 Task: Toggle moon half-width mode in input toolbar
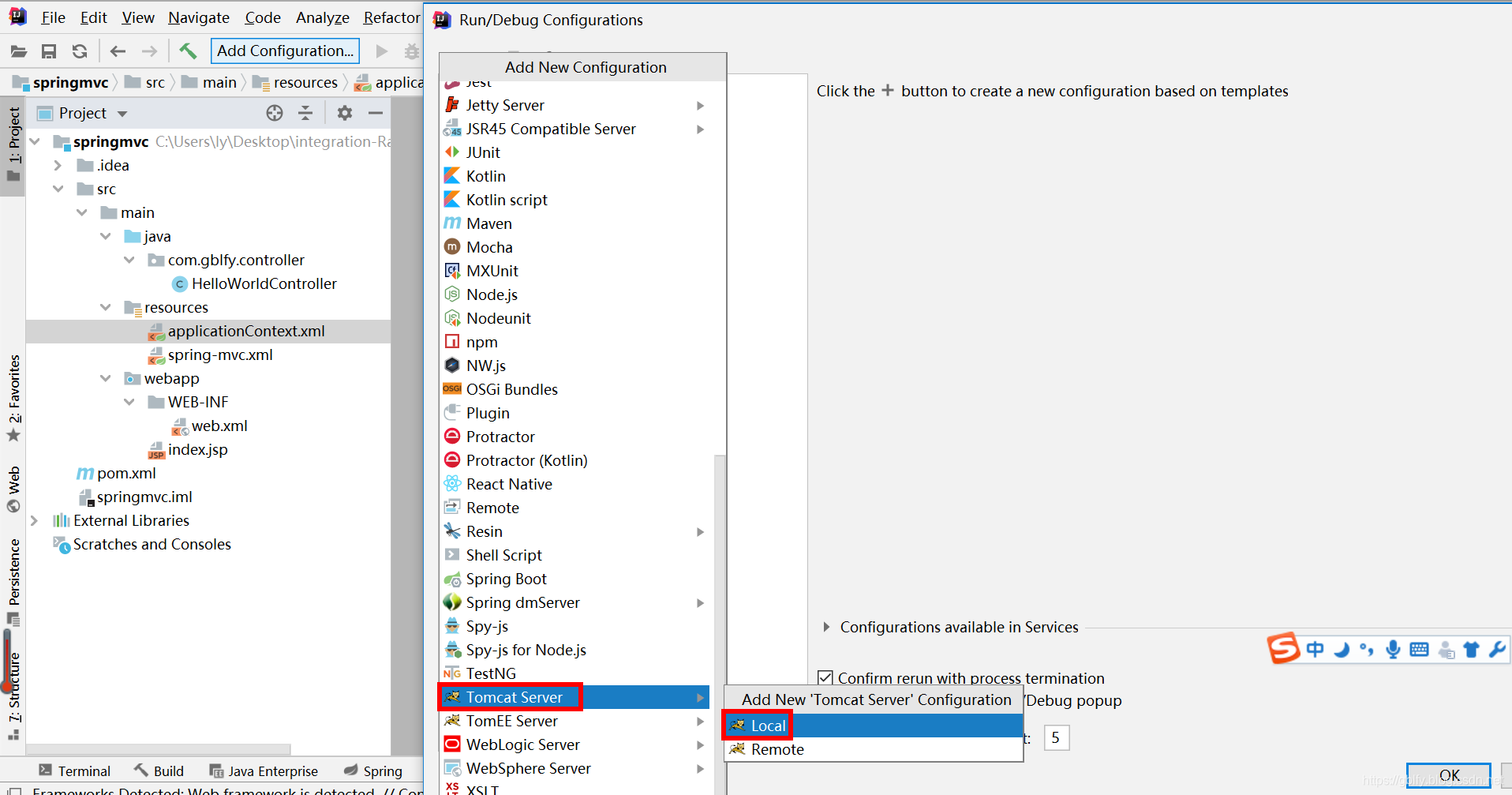click(1342, 650)
